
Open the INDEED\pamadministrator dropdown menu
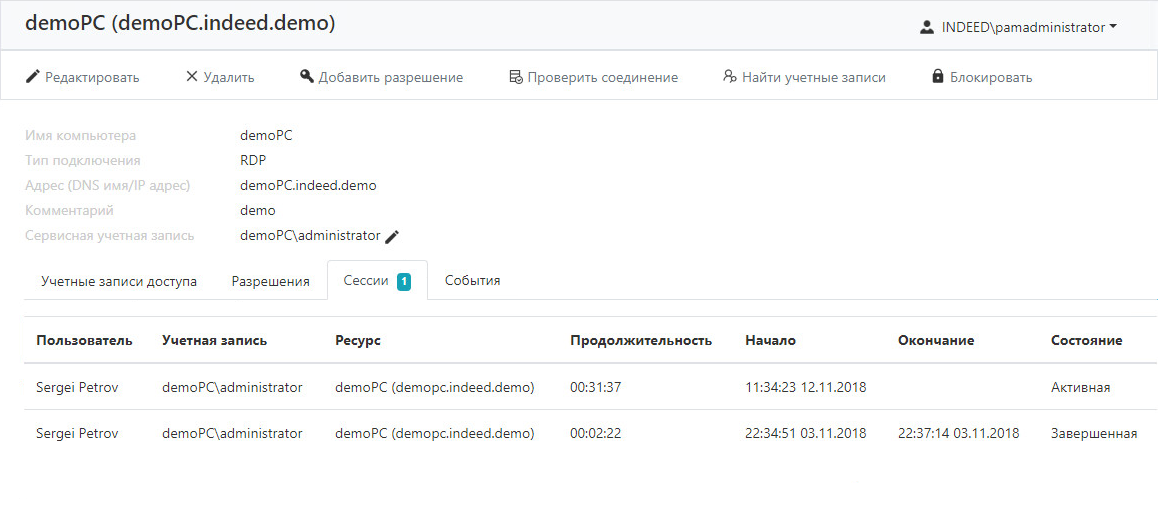pos(1018,27)
